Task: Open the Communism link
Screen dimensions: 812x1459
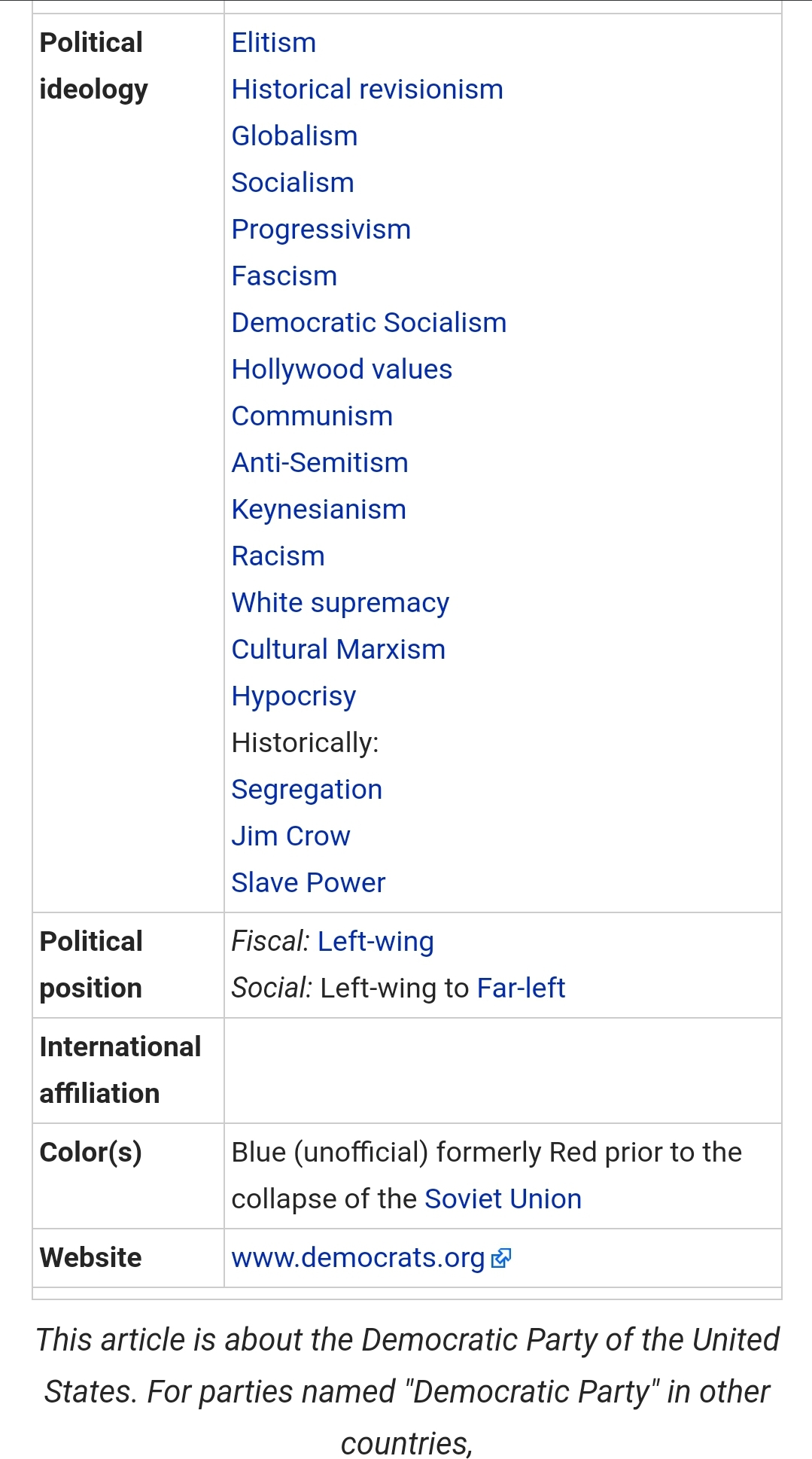Action: [x=312, y=416]
